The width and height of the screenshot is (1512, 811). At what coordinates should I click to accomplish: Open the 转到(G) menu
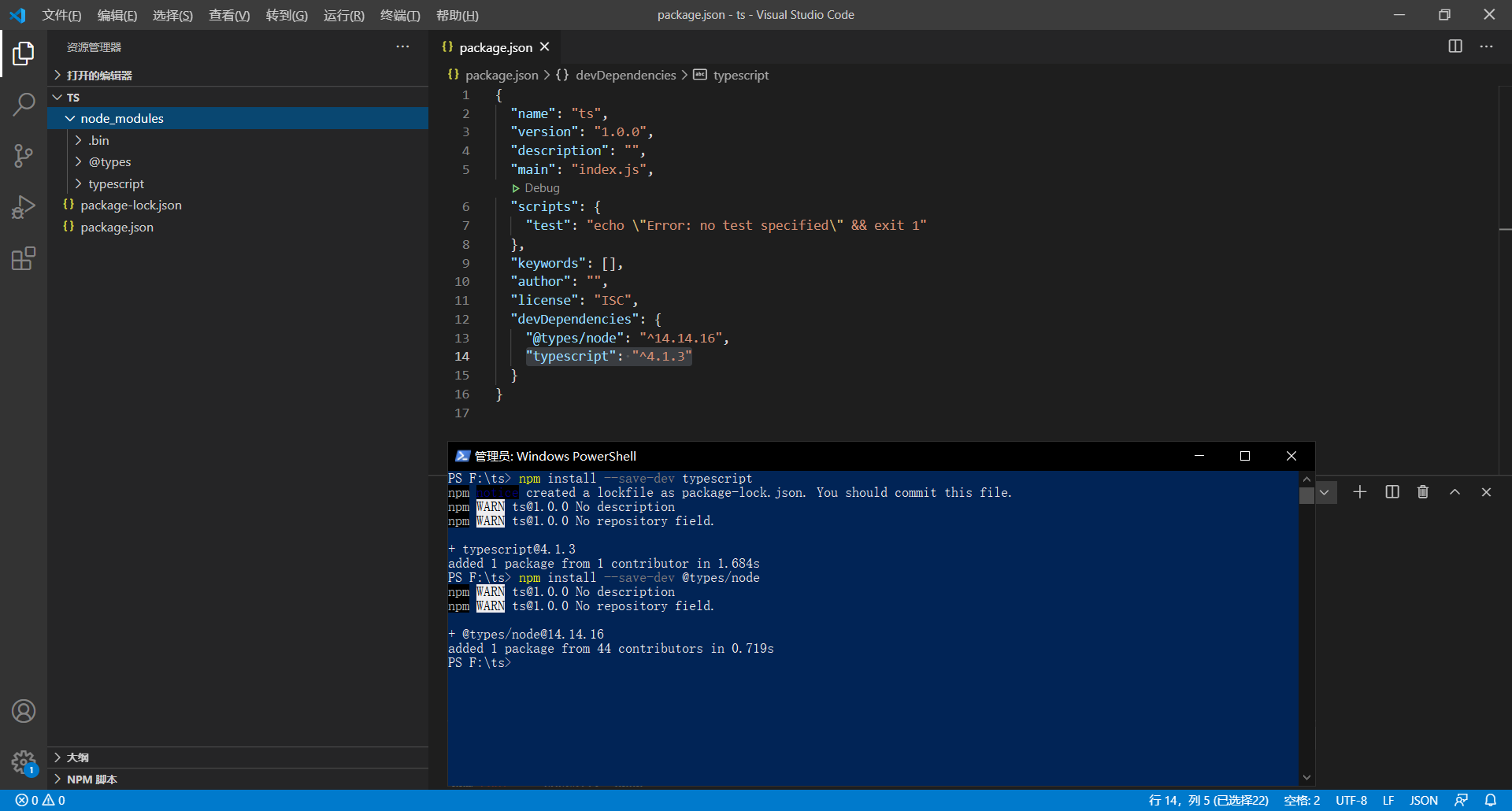[x=287, y=15]
